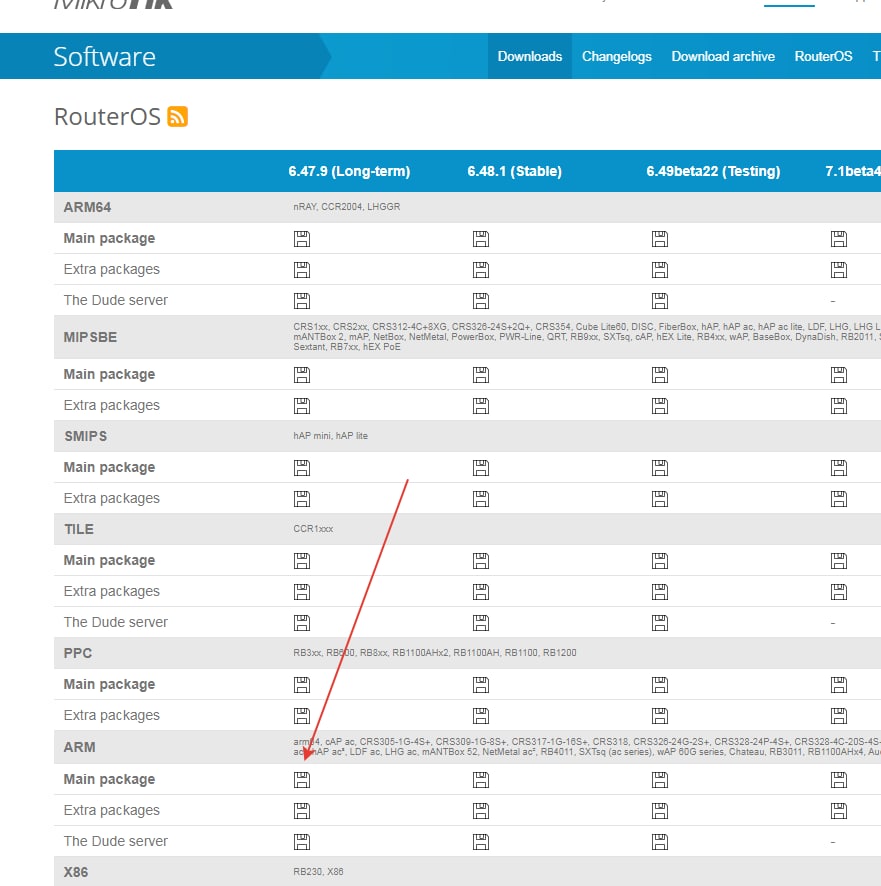This screenshot has height=886, width=881.
Task: Click the Software section heading
Action: pos(105,57)
